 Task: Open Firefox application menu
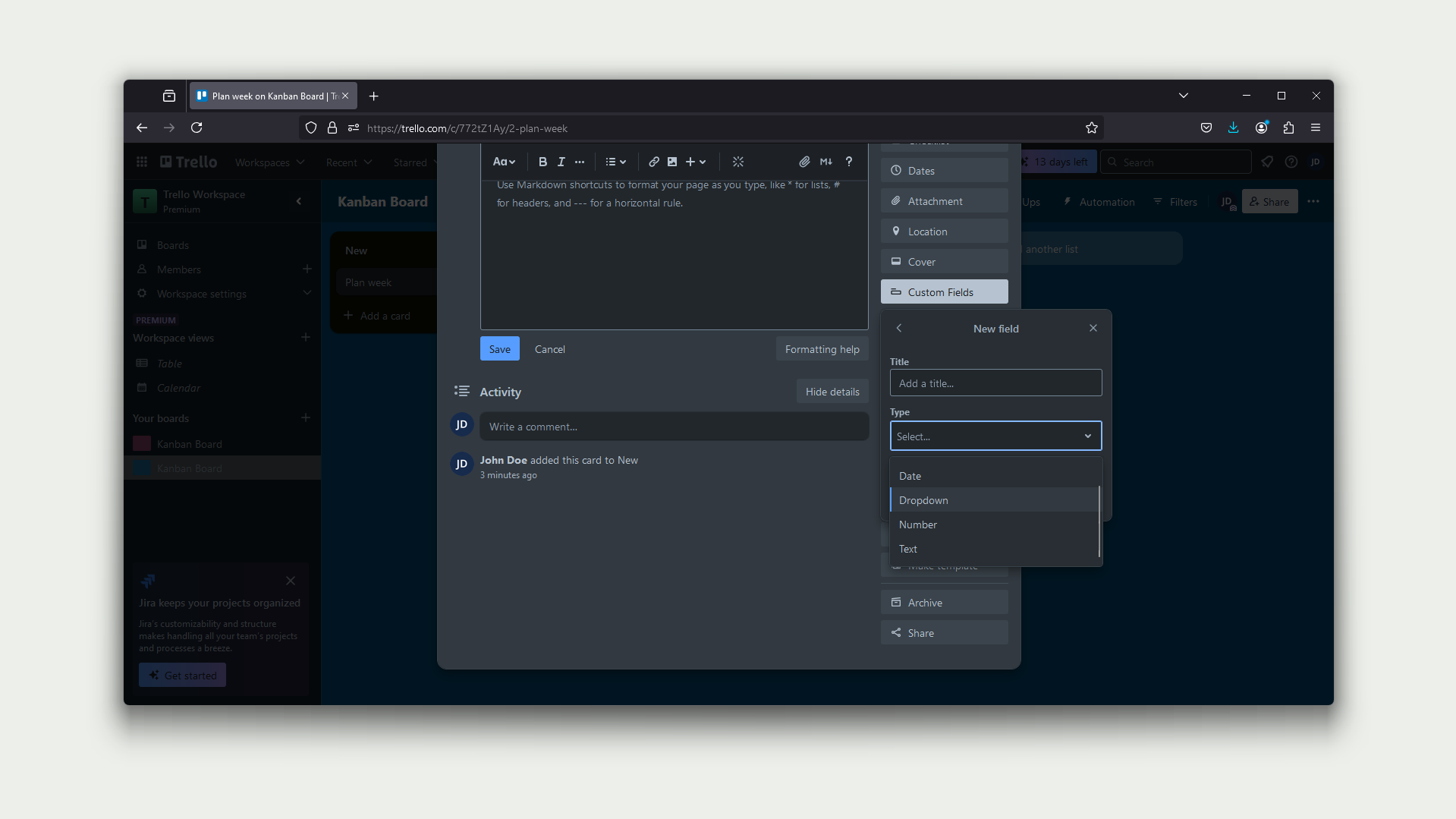(1316, 128)
